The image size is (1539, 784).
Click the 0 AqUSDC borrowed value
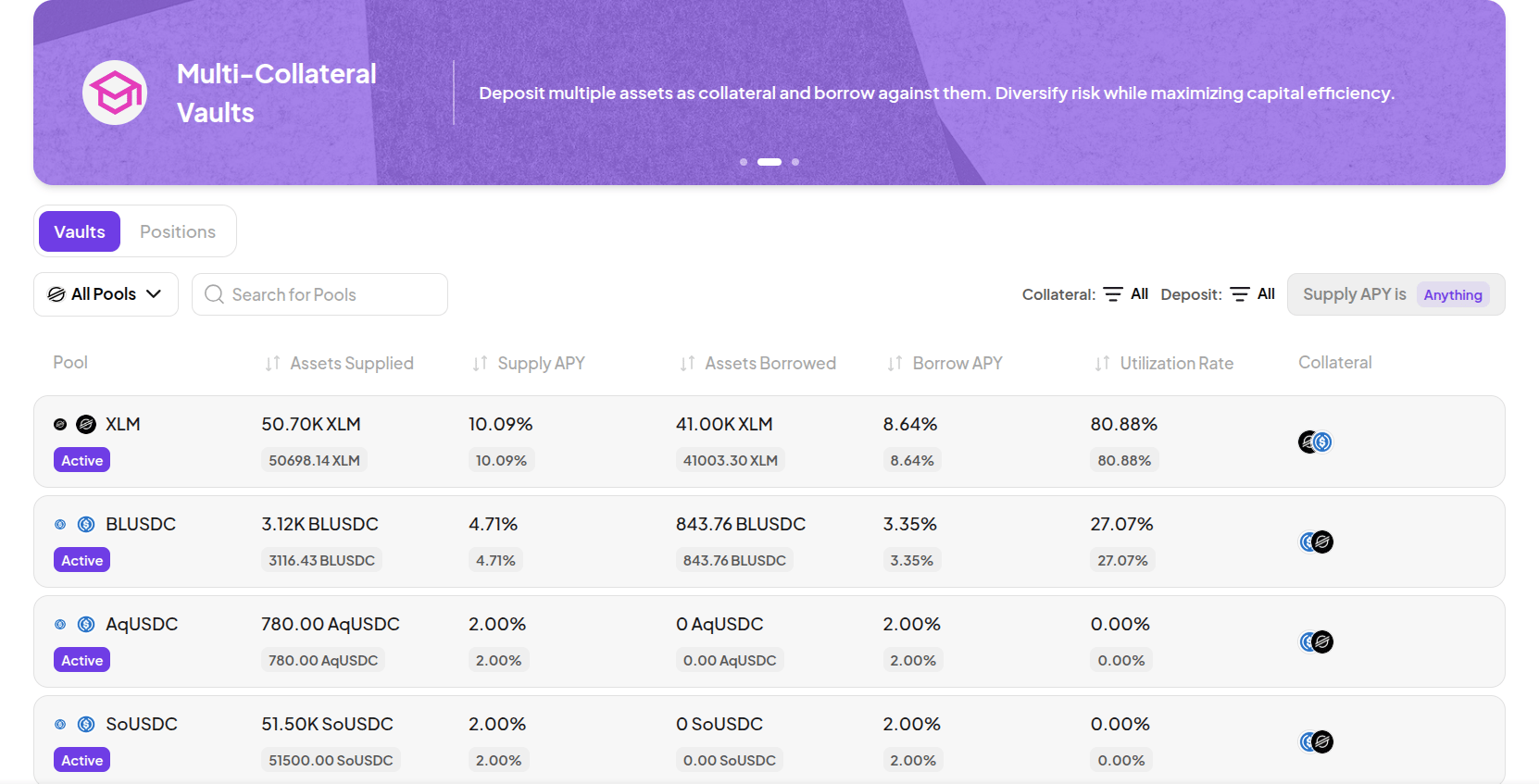click(x=719, y=624)
